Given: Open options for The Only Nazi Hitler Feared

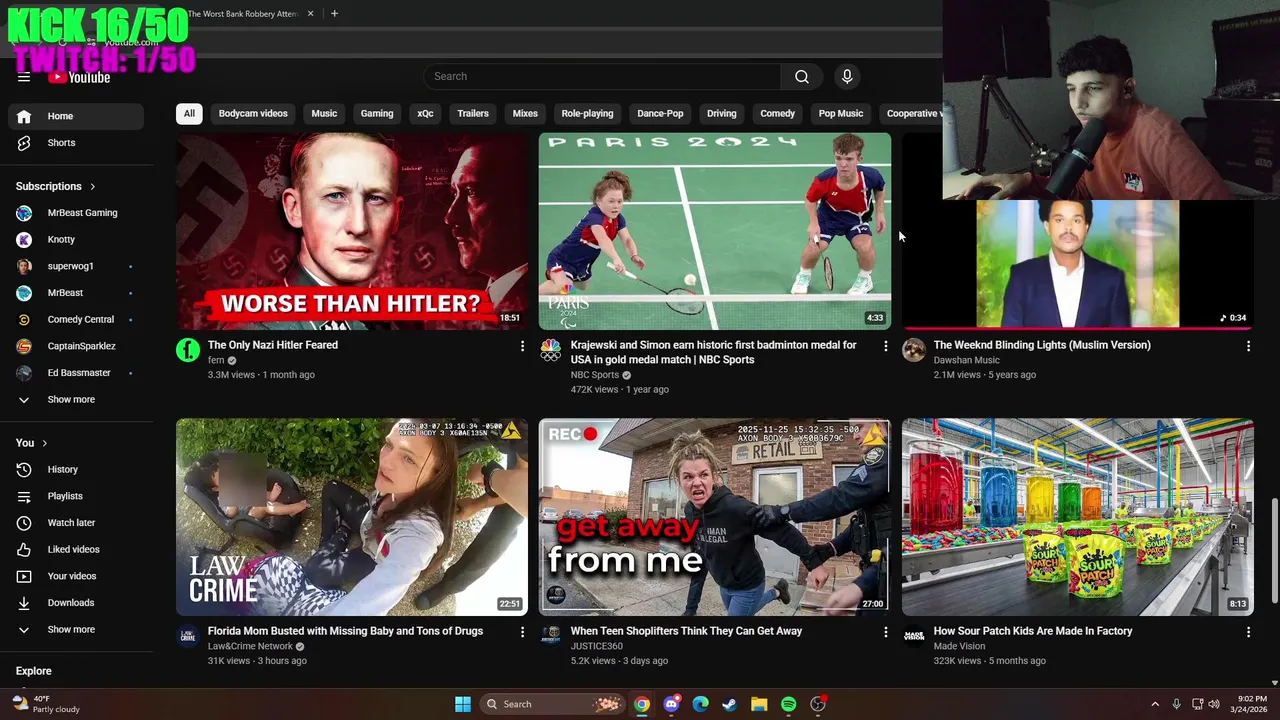Looking at the screenshot, I should (x=522, y=346).
